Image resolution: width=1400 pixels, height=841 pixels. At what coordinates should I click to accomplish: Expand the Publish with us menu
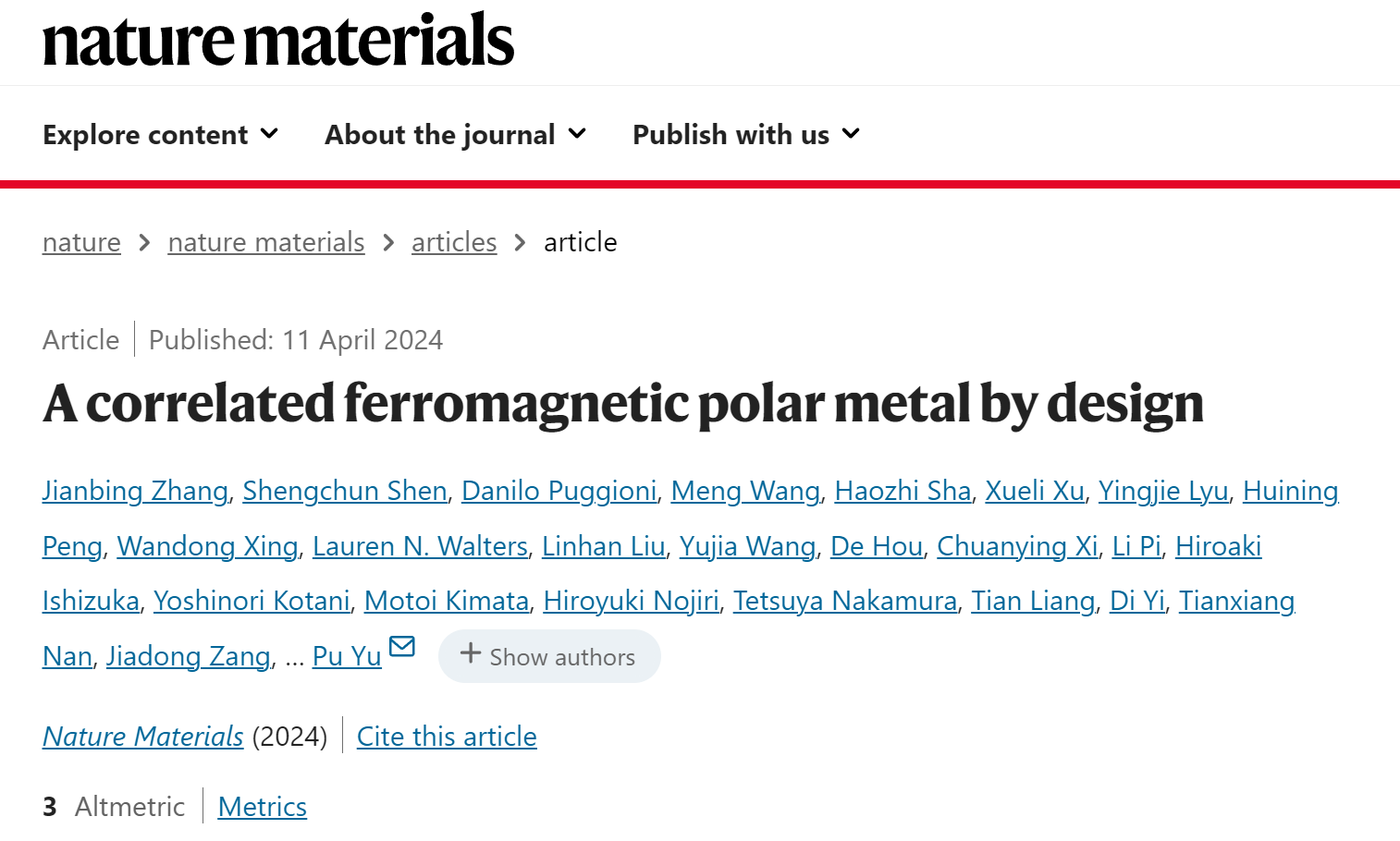click(747, 135)
